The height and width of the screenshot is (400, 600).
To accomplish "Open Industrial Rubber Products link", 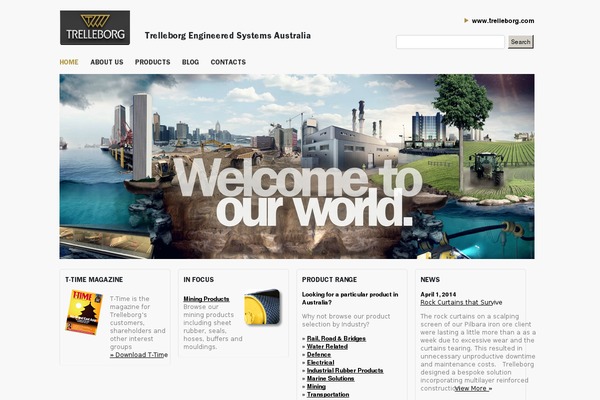I will (x=345, y=371).
